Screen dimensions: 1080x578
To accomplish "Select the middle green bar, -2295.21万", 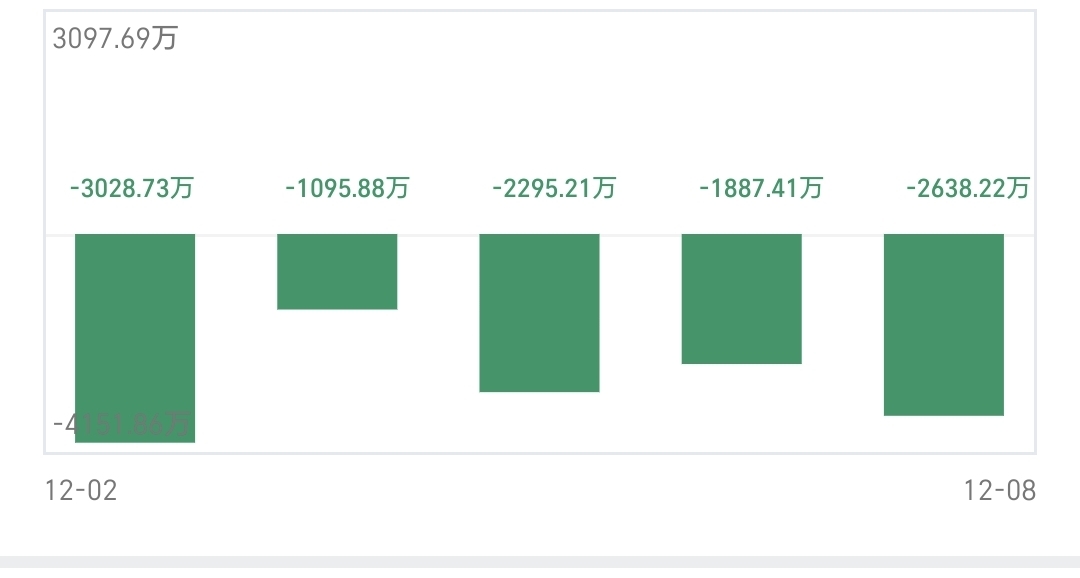I will (x=539, y=313).
